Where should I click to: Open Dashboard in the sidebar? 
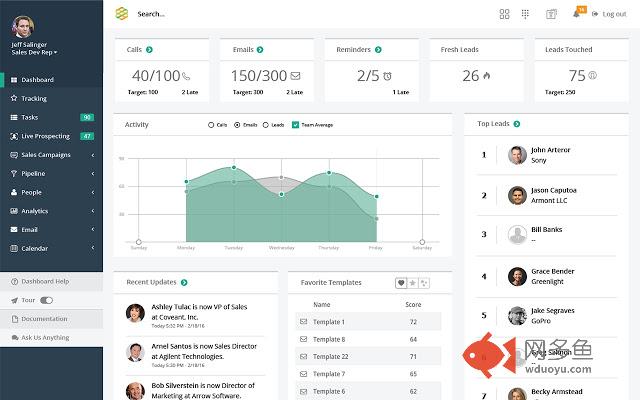pos(51,80)
